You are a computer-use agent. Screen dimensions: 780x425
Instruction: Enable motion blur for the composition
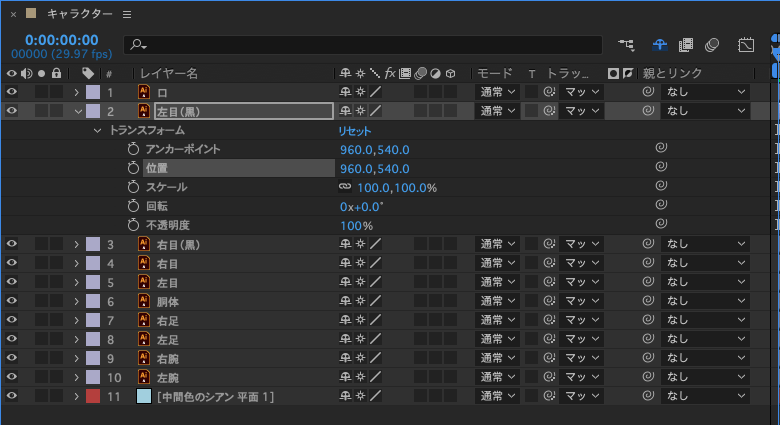point(712,45)
